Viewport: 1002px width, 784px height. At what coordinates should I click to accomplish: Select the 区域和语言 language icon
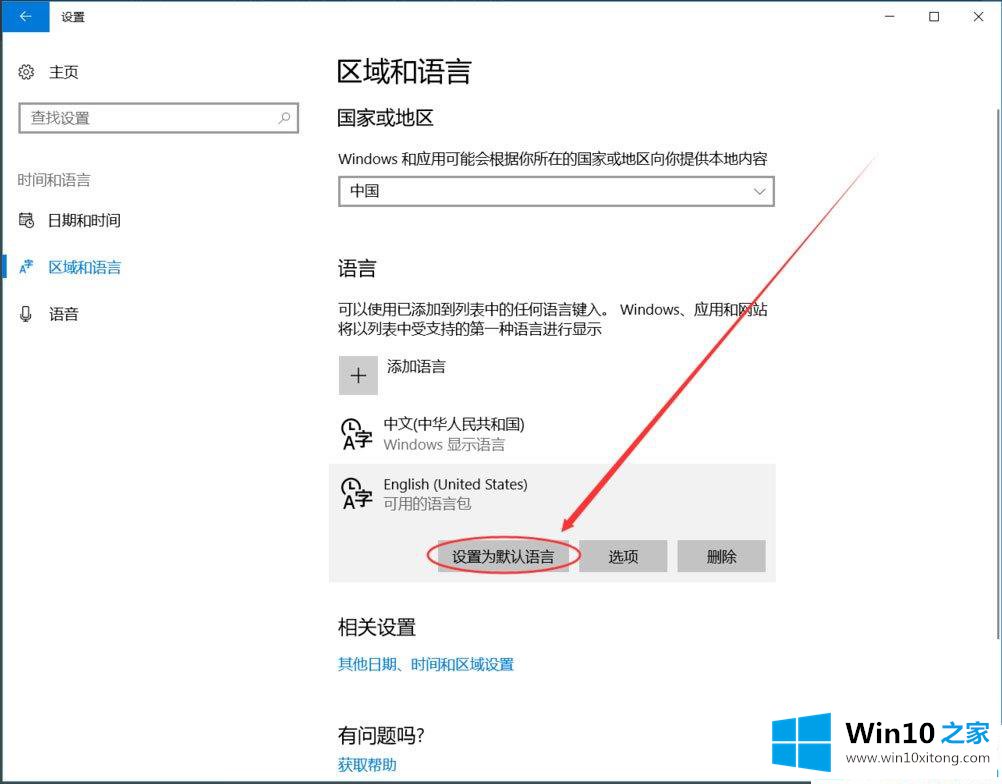coord(26,267)
